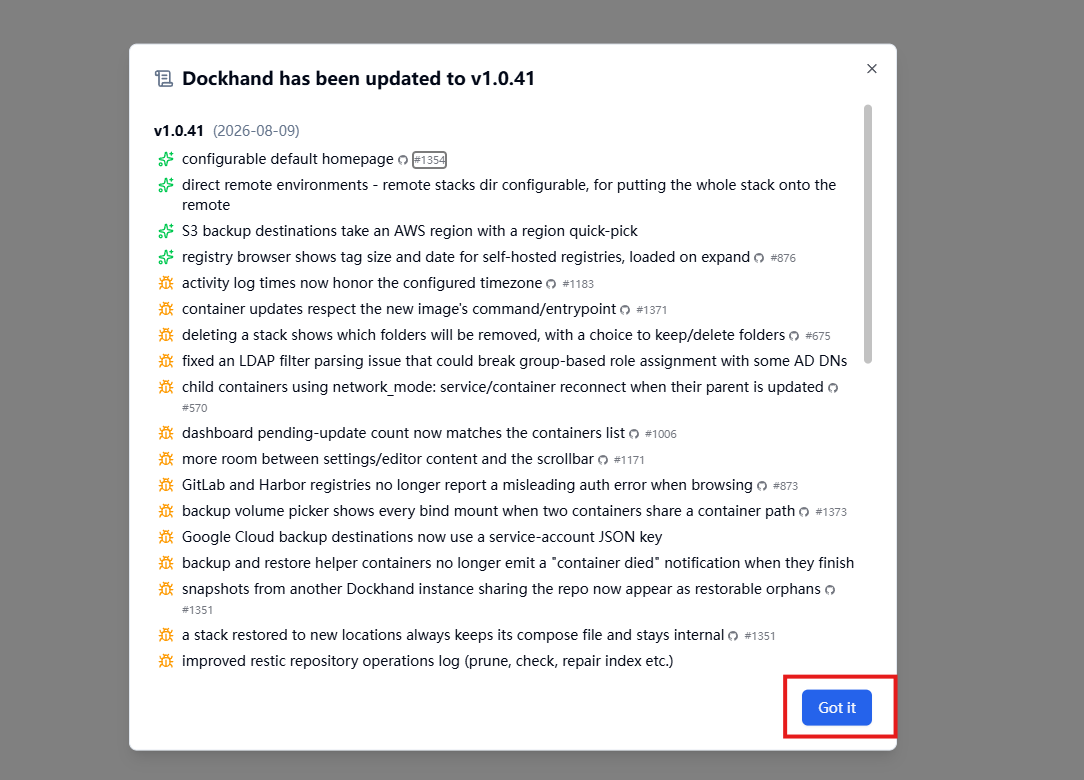Click the release date (2026-08-09)
This screenshot has height=780, width=1084.
point(256,131)
